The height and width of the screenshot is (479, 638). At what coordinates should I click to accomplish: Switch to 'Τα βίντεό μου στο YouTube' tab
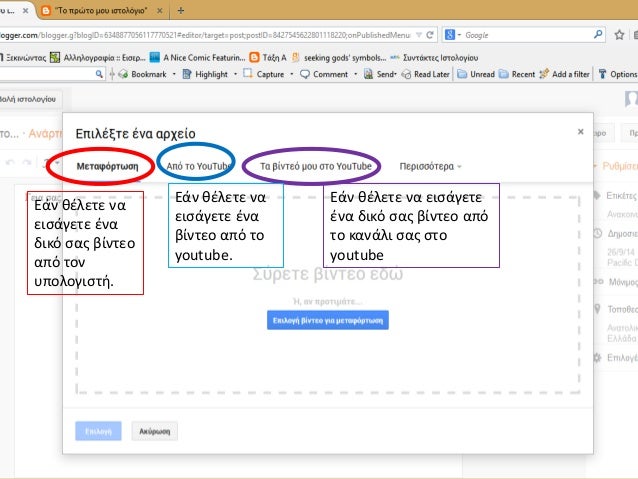click(316, 166)
